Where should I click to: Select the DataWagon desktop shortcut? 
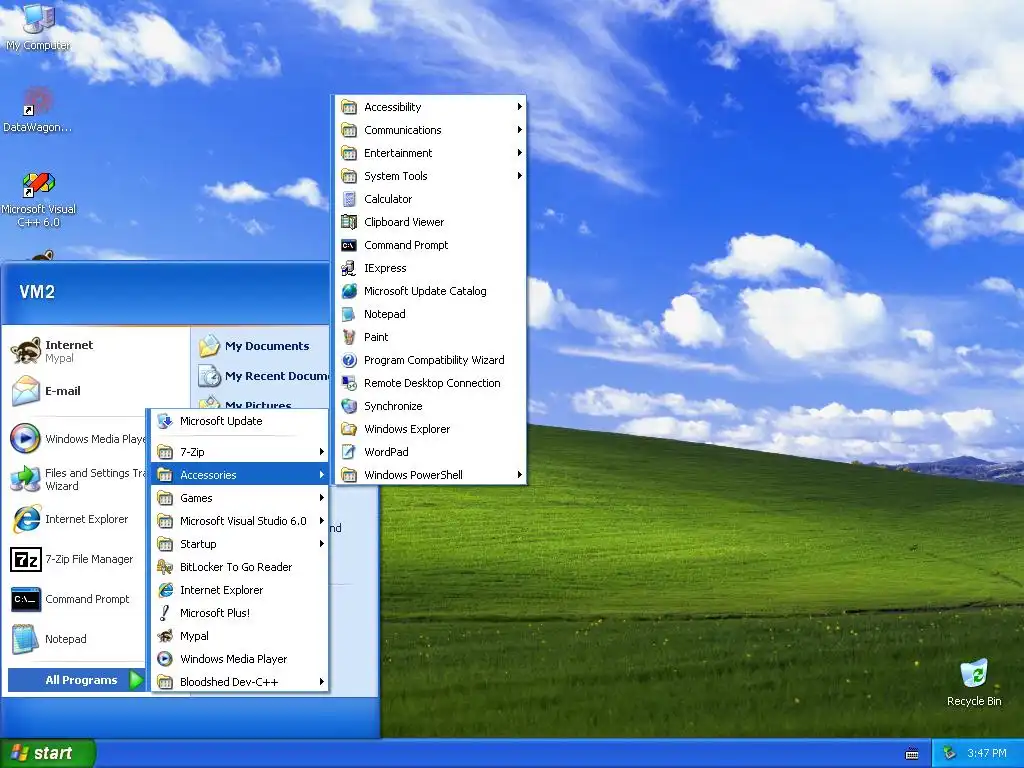point(37,110)
